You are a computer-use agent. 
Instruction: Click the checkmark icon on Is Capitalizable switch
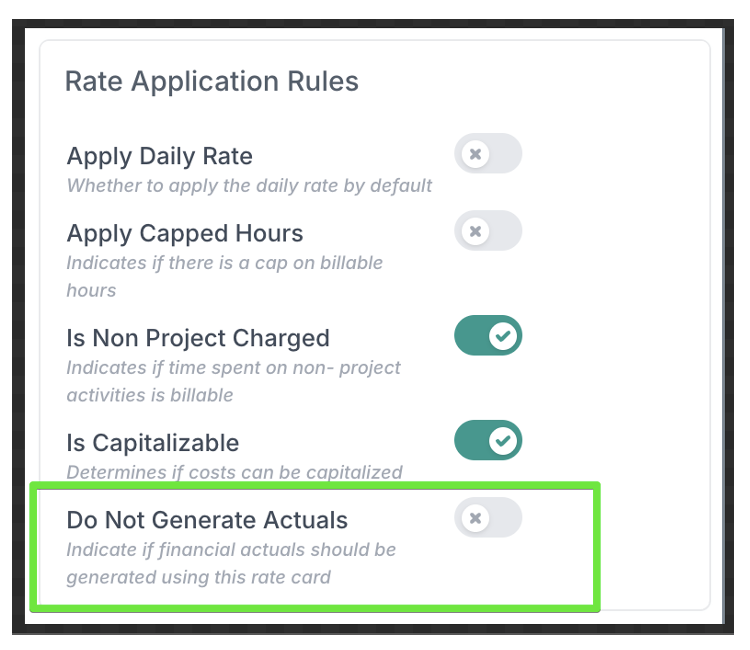[x=503, y=440]
